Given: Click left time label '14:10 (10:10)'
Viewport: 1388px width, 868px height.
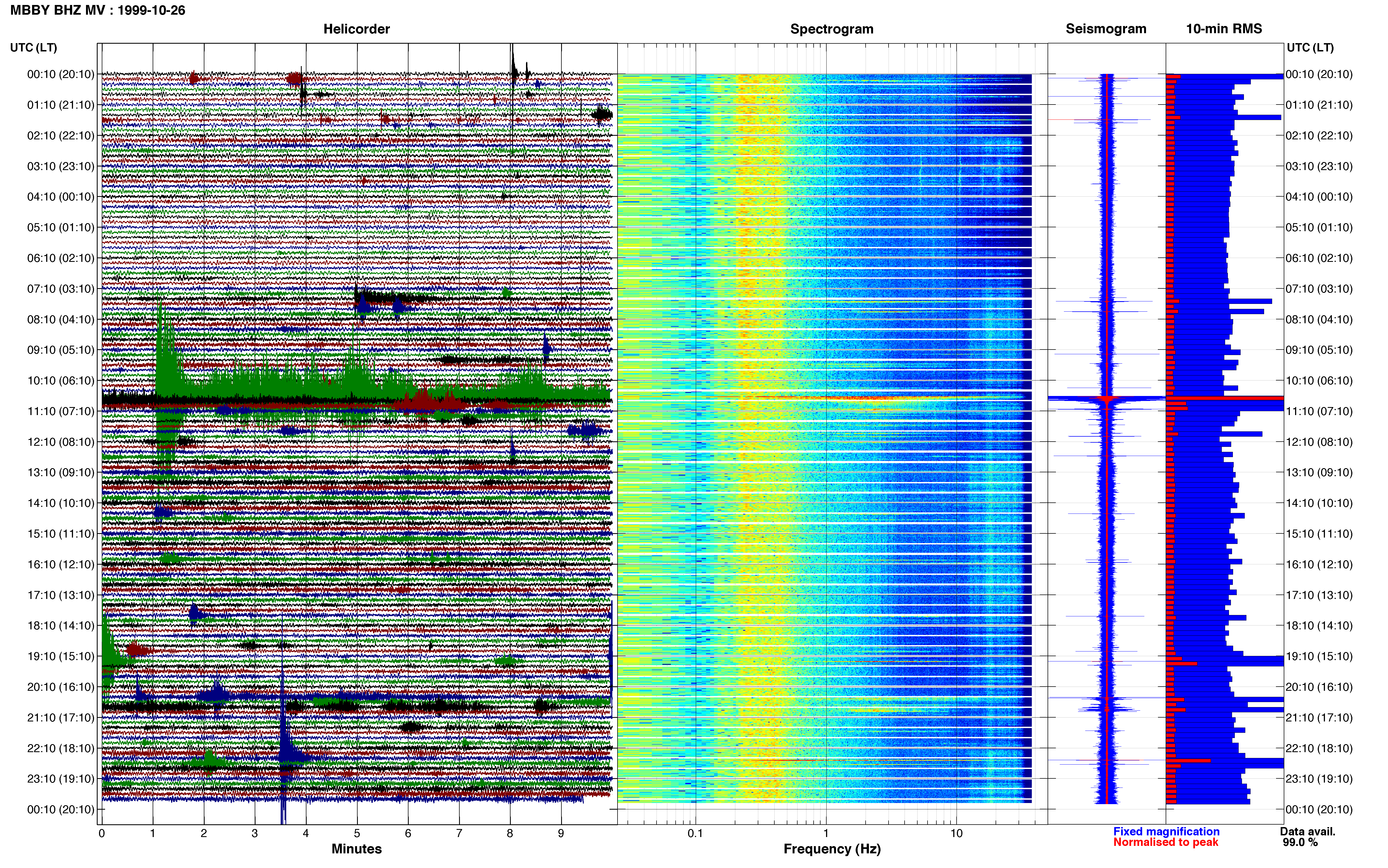Looking at the screenshot, I should 61,503.
